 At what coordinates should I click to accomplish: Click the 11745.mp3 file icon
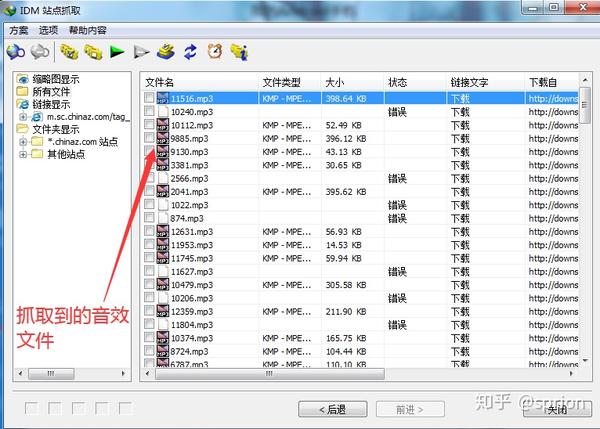163,258
